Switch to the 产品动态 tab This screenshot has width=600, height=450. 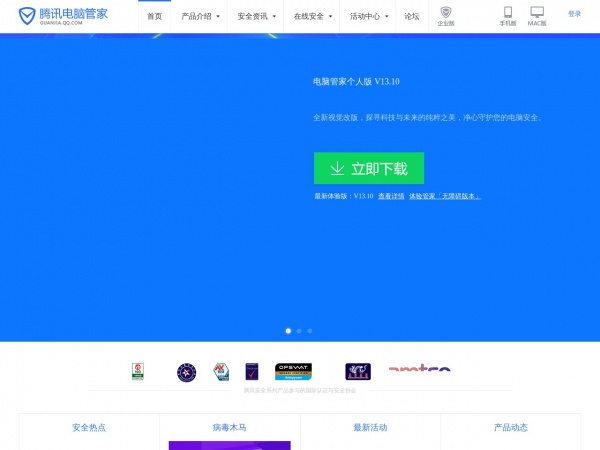click(x=511, y=427)
